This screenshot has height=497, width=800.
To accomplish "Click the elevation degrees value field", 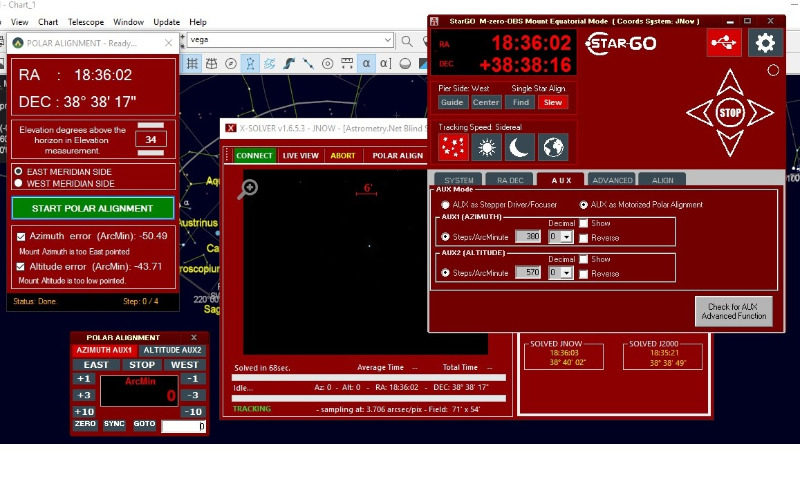I will pos(151,139).
